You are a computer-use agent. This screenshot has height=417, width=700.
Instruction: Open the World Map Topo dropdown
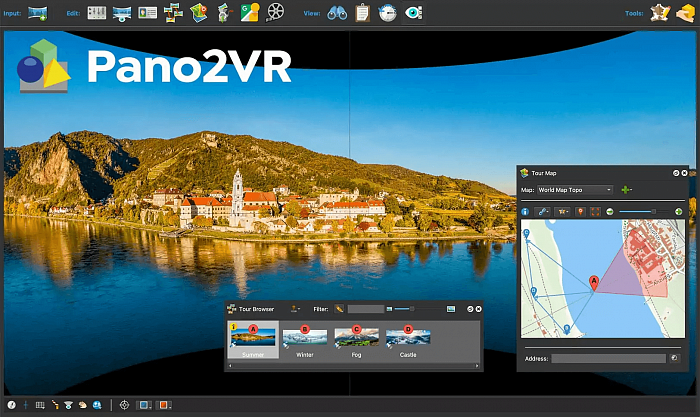click(575, 189)
